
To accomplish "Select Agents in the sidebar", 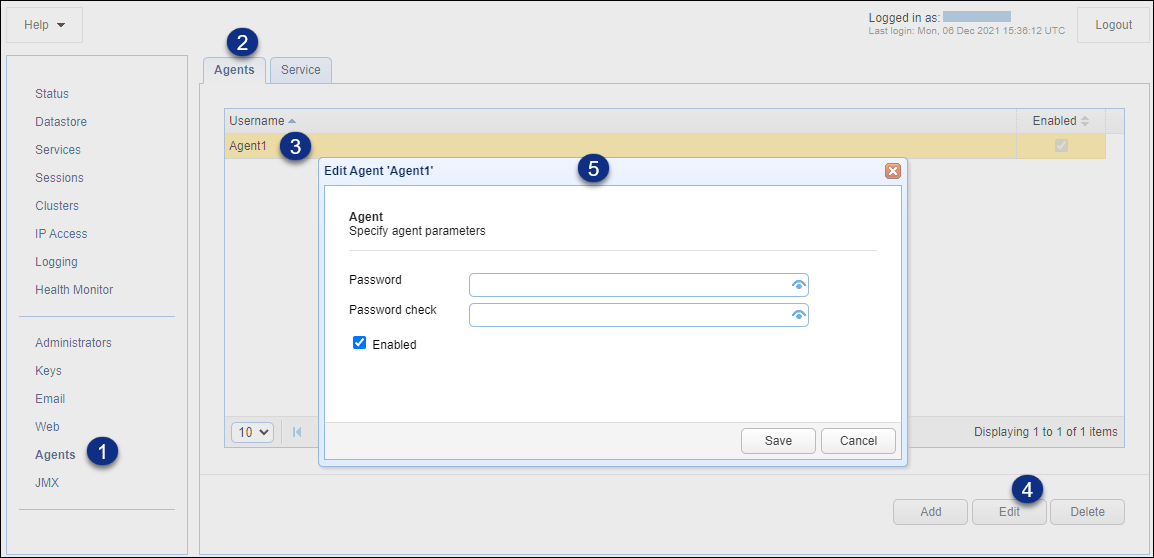I will (x=55, y=454).
